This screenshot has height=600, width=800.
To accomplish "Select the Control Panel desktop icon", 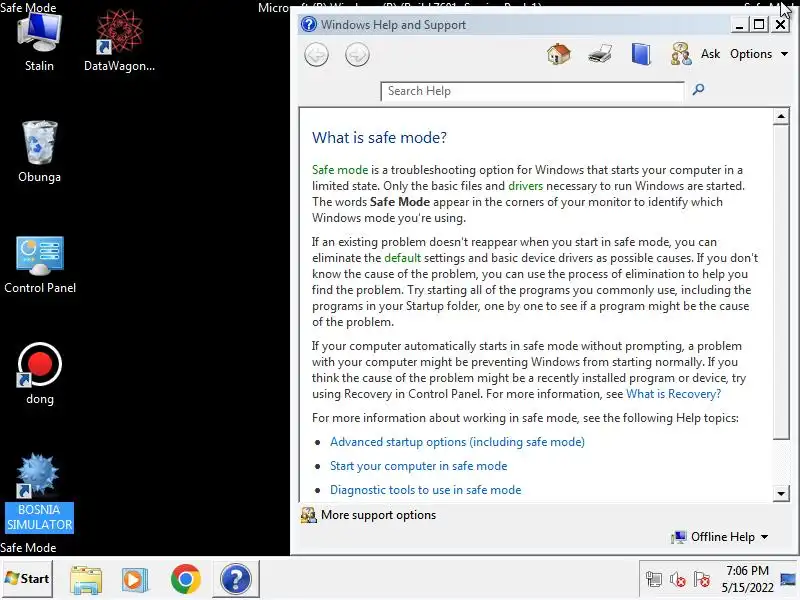I will (x=40, y=265).
